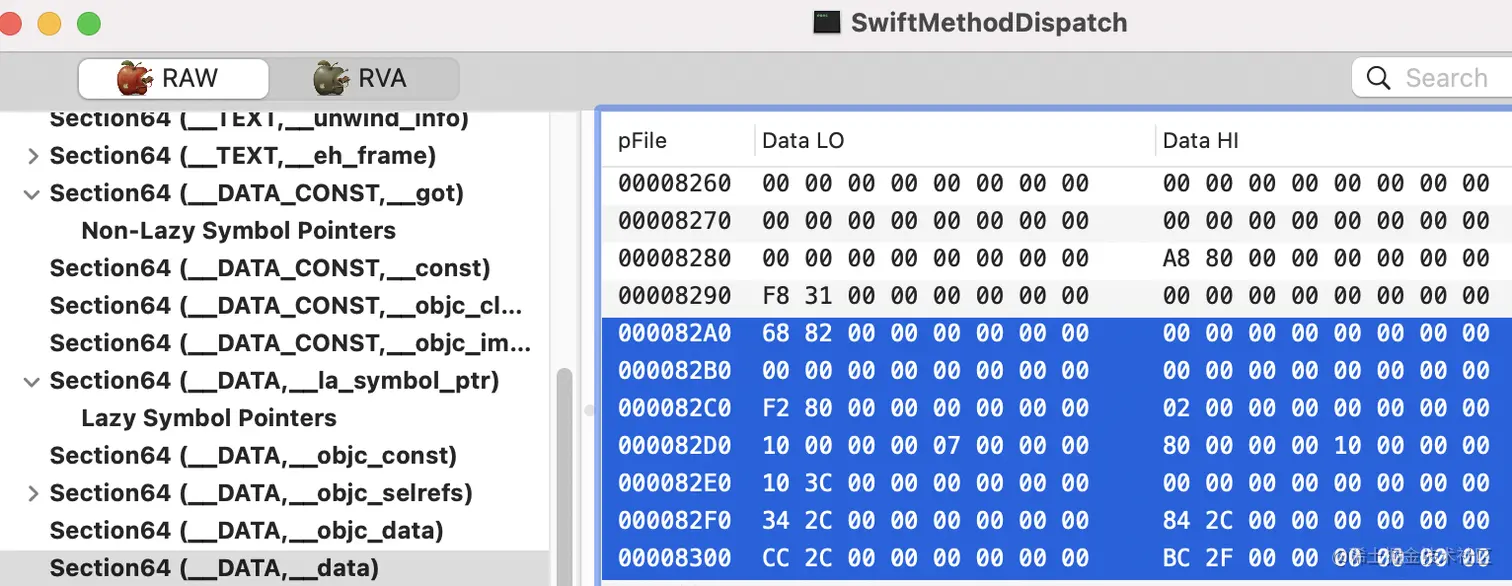Select Section64 (__DATA_CONST,__objc_cl...
This screenshot has width=1512, height=586.
286,306
